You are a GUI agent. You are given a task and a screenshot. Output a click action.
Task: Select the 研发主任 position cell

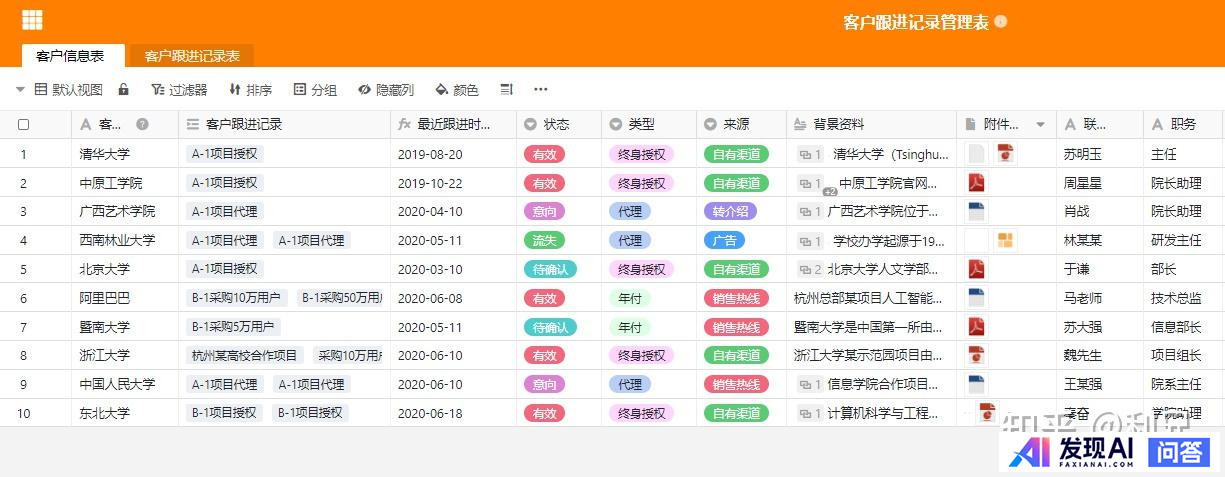tap(1184, 240)
